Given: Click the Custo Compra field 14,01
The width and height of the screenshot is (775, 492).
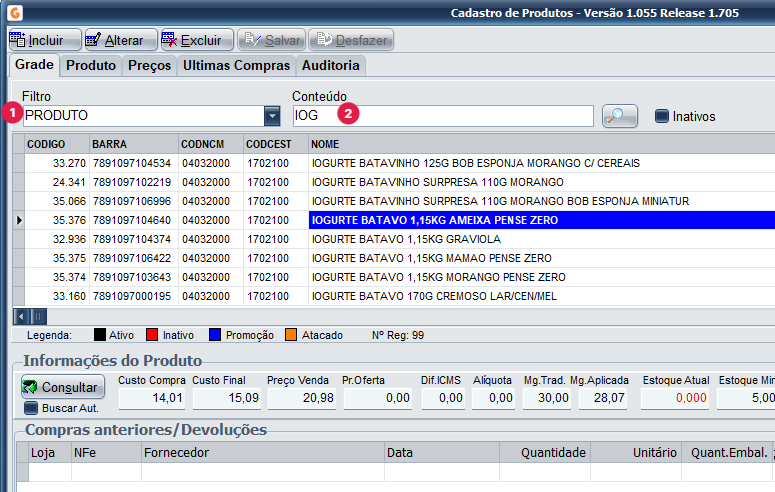Looking at the screenshot, I should click(x=152, y=398).
